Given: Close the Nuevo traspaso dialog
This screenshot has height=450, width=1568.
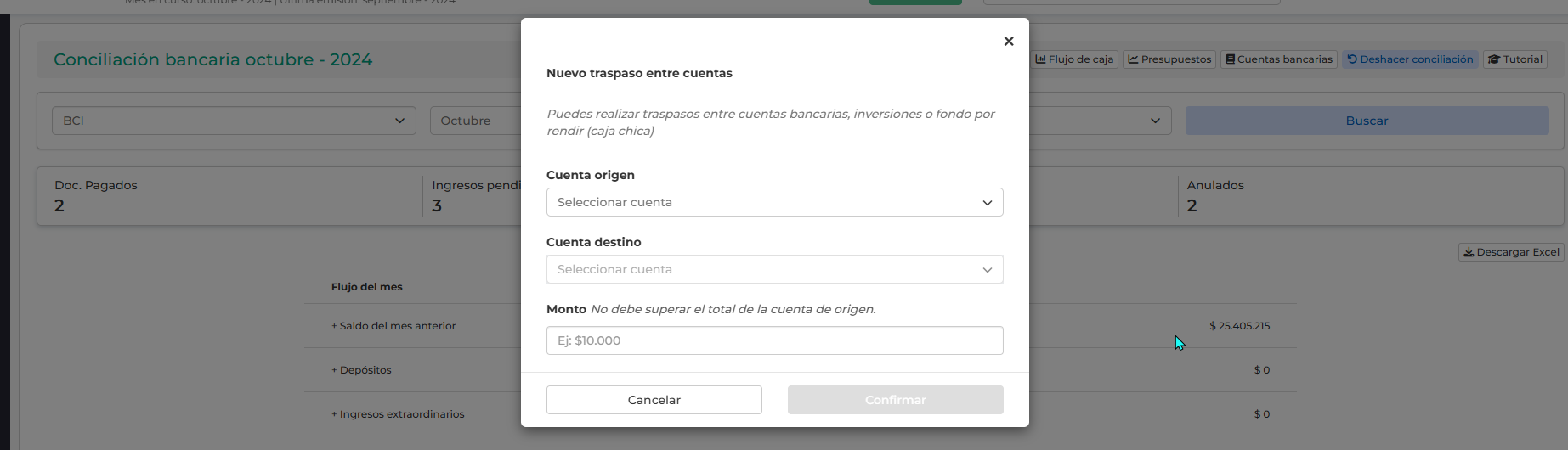Looking at the screenshot, I should click(x=1008, y=41).
